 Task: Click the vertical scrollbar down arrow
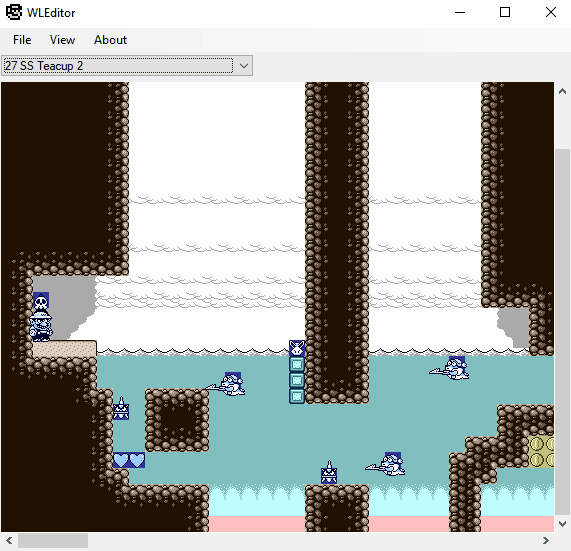pos(562,524)
